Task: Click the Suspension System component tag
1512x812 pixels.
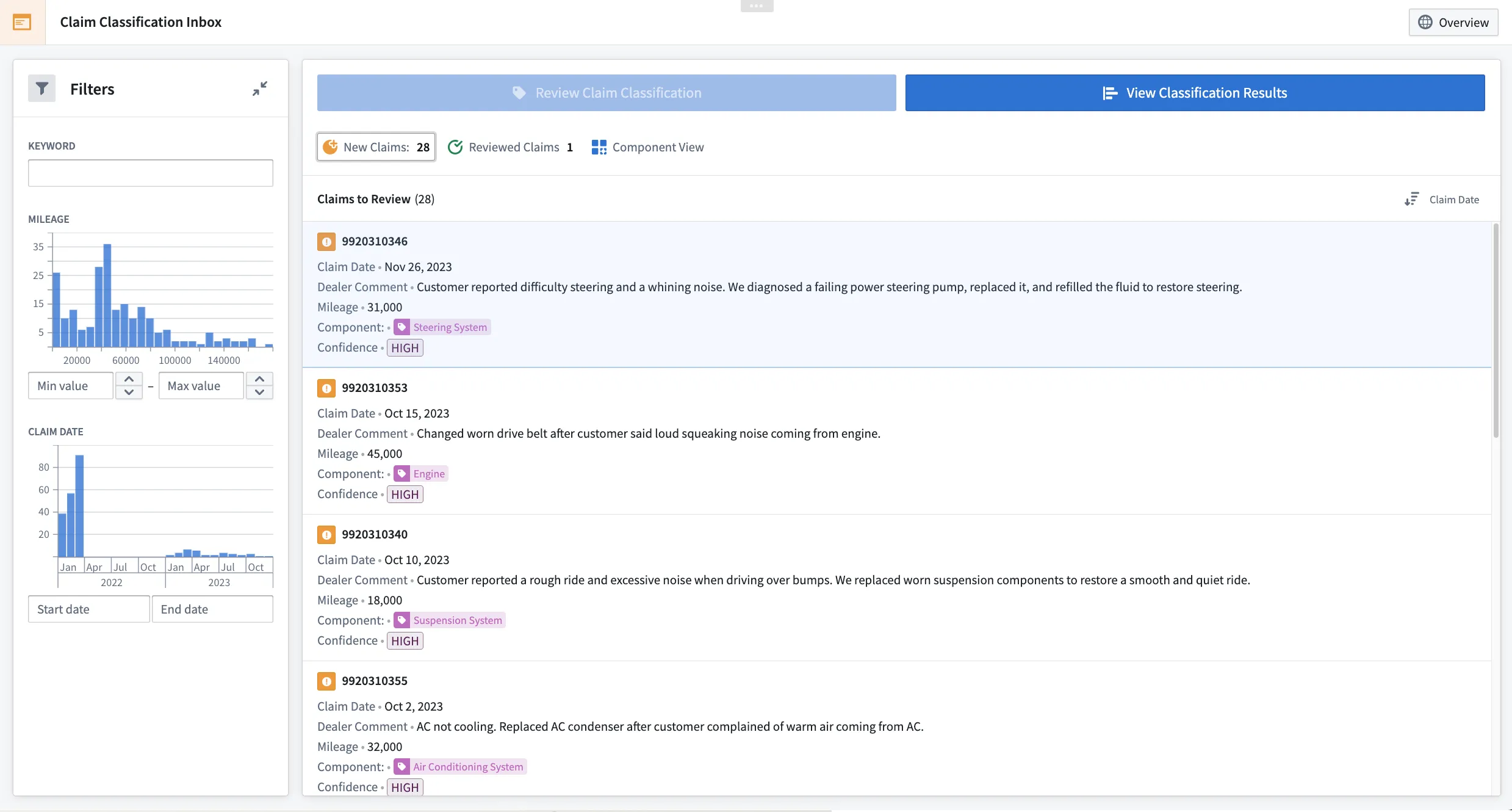Action: [450, 620]
